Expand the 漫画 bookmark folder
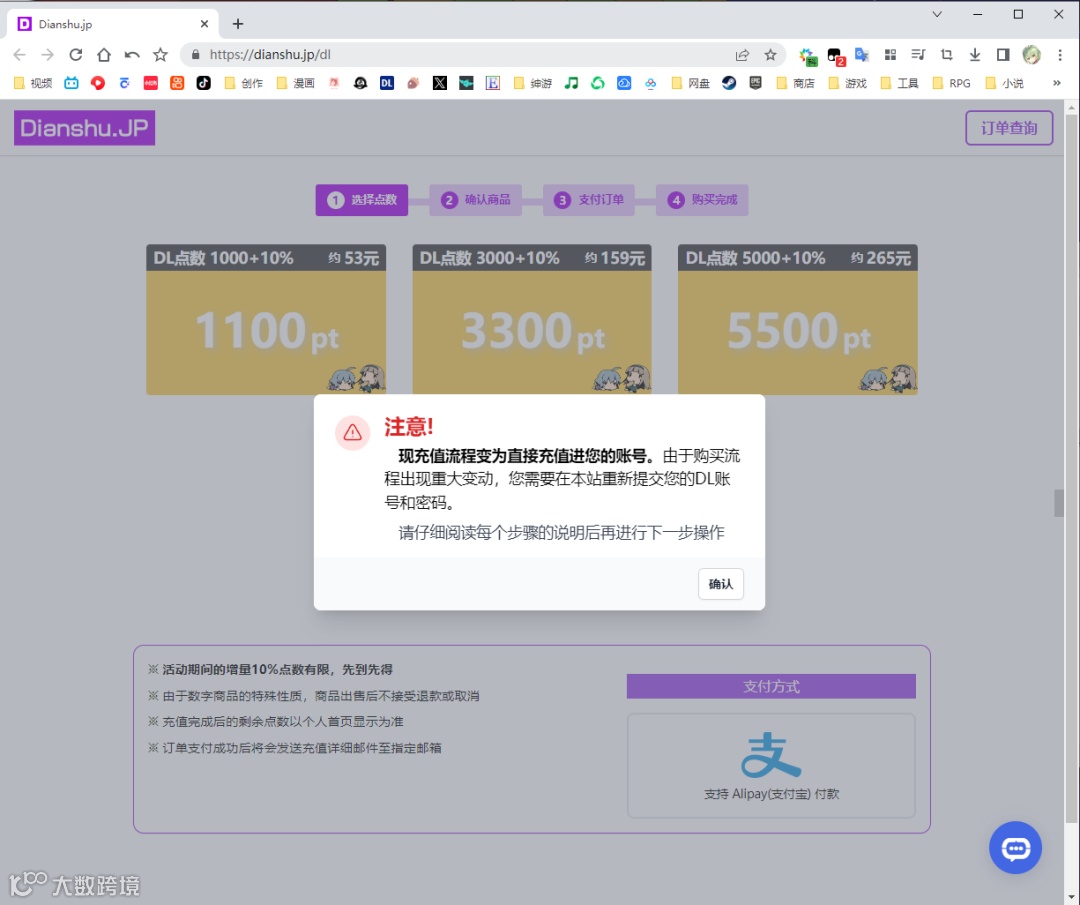The height and width of the screenshot is (905, 1080). click(x=295, y=83)
